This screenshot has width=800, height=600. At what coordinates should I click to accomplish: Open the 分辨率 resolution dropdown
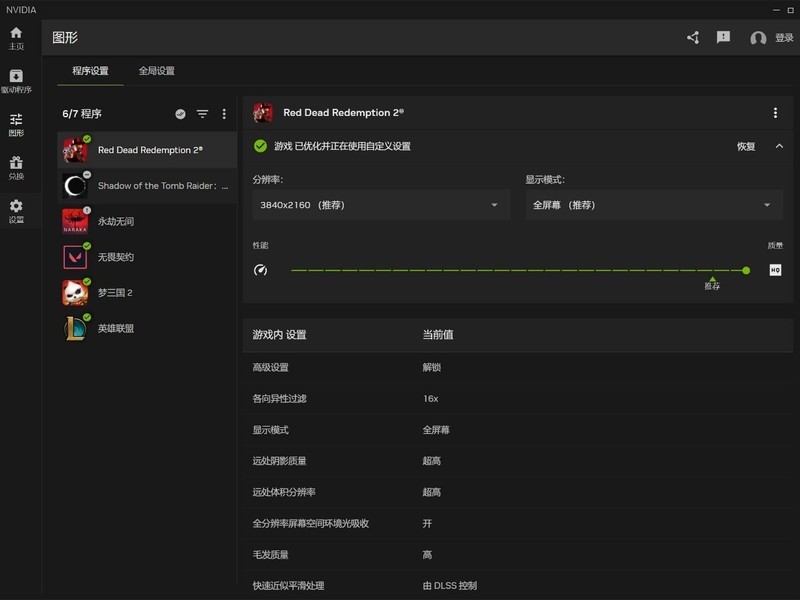coord(381,205)
